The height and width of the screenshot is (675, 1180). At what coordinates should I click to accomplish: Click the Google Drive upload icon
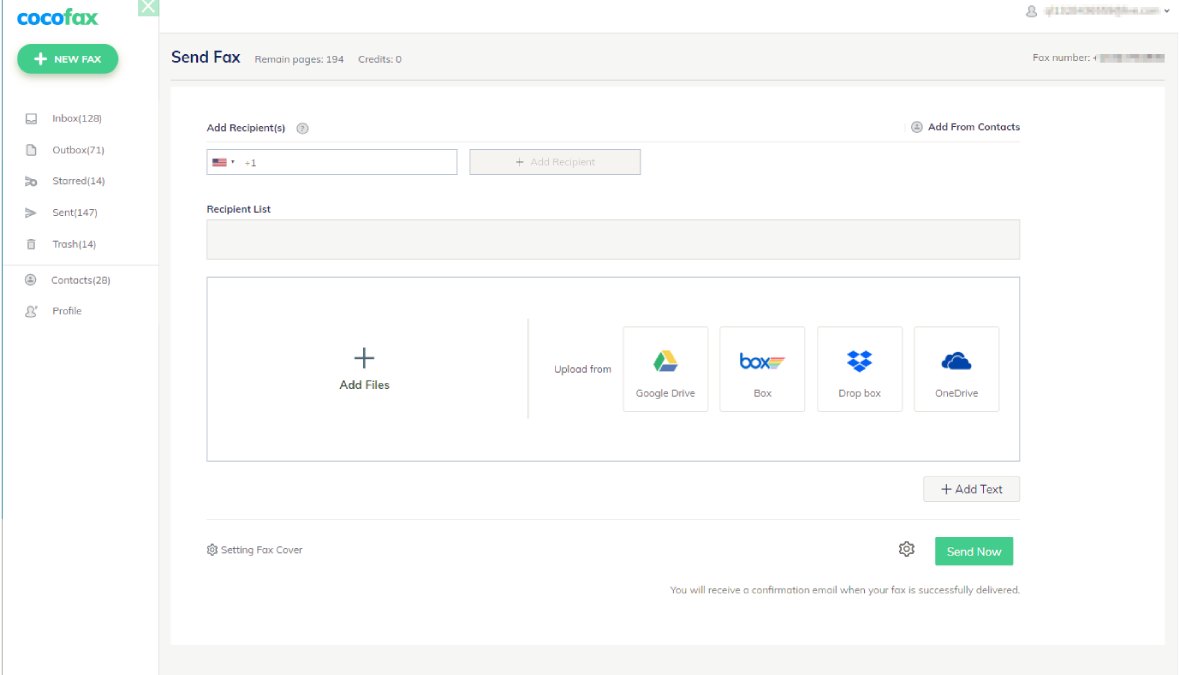pos(665,369)
